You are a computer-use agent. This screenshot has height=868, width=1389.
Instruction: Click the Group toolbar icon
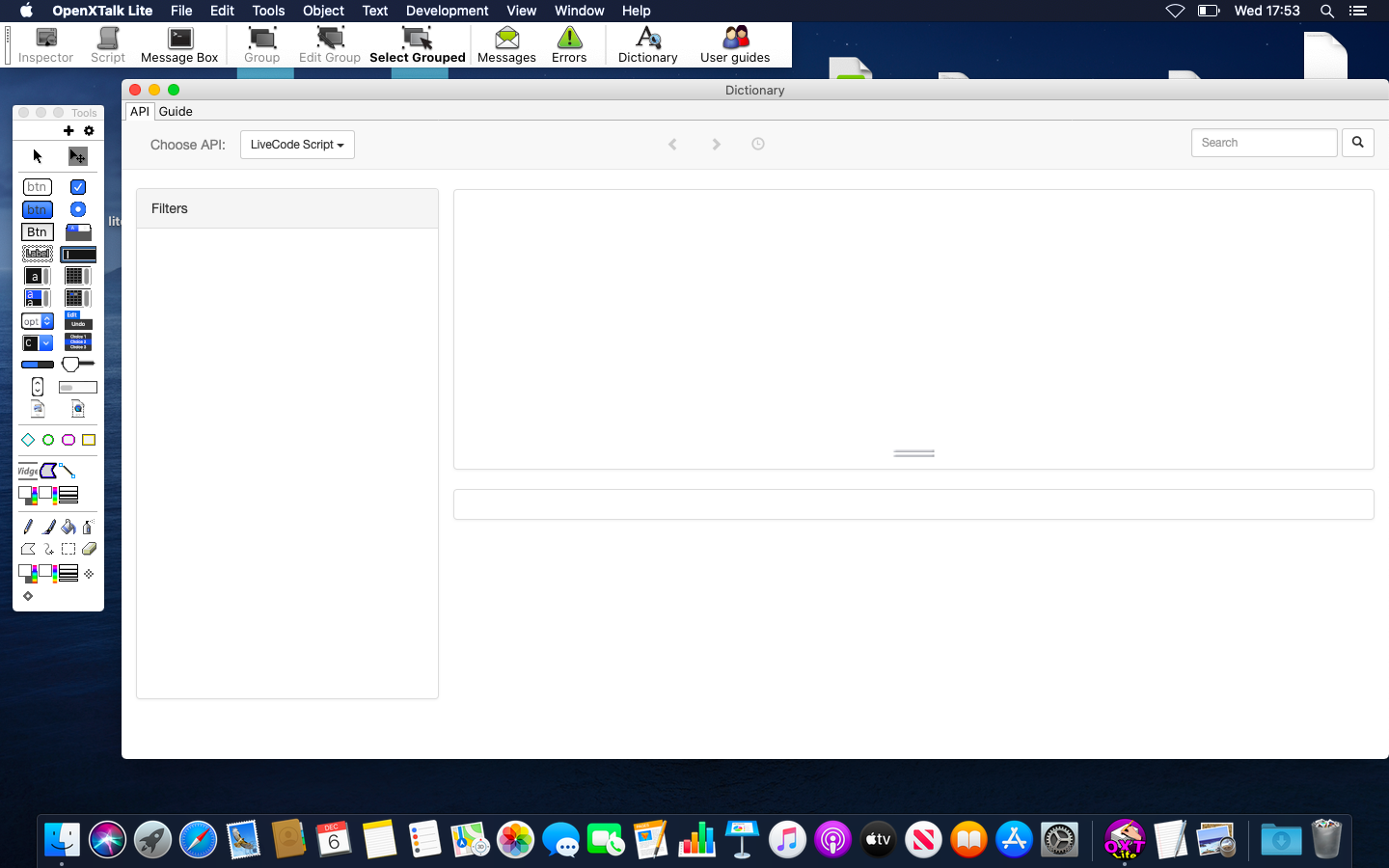coord(261,45)
